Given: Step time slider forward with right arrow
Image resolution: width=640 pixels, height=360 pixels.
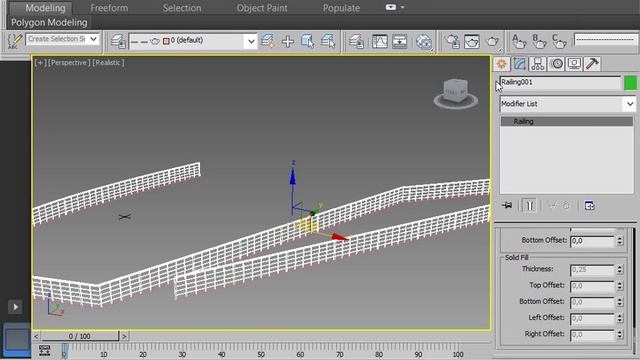Looking at the screenshot, I should tap(124, 336).
